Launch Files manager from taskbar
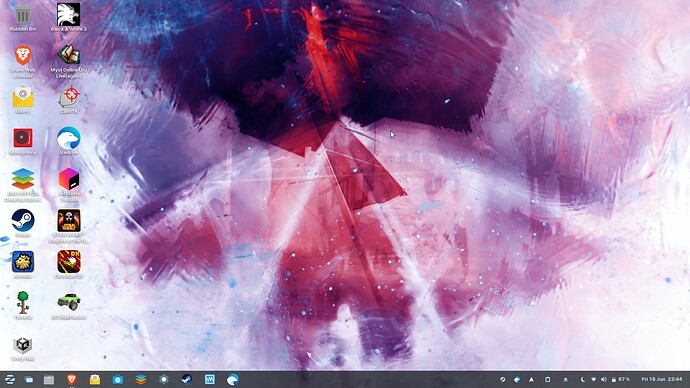690x388 pixels. point(49,379)
